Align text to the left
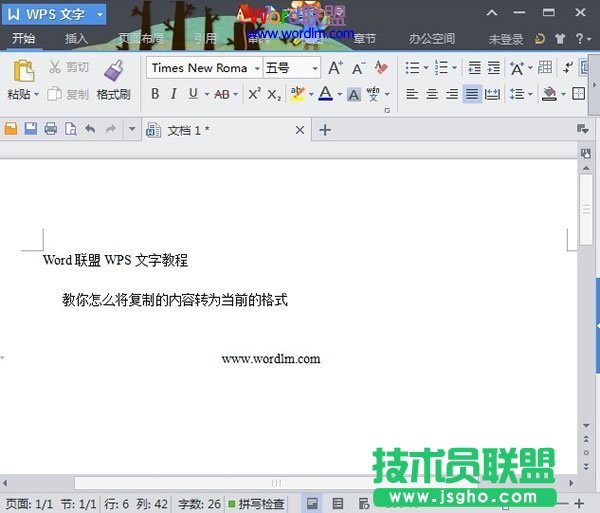Screen dimensions: 600x513 [x=412, y=94]
